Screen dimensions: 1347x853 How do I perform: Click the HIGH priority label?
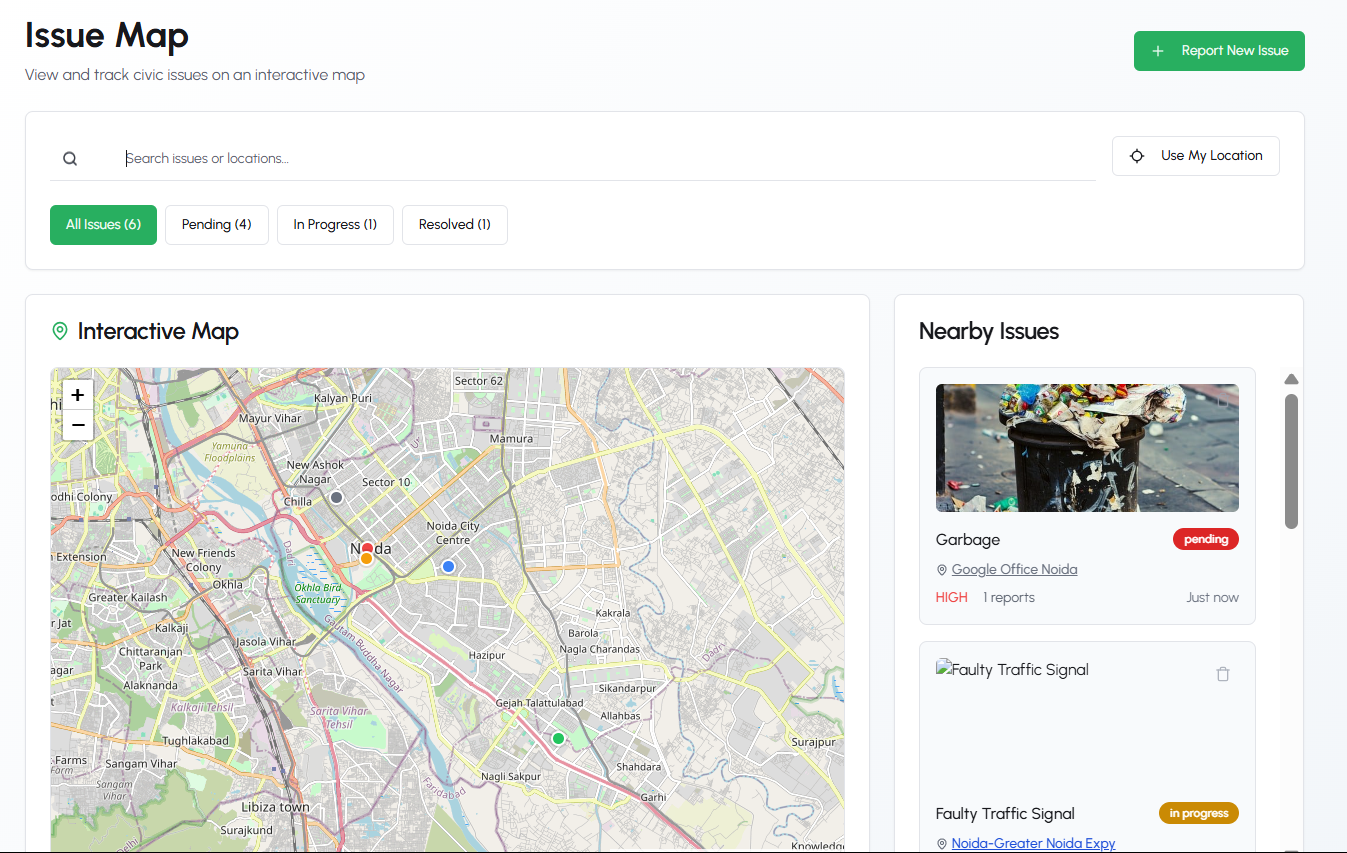coord(952,598)
